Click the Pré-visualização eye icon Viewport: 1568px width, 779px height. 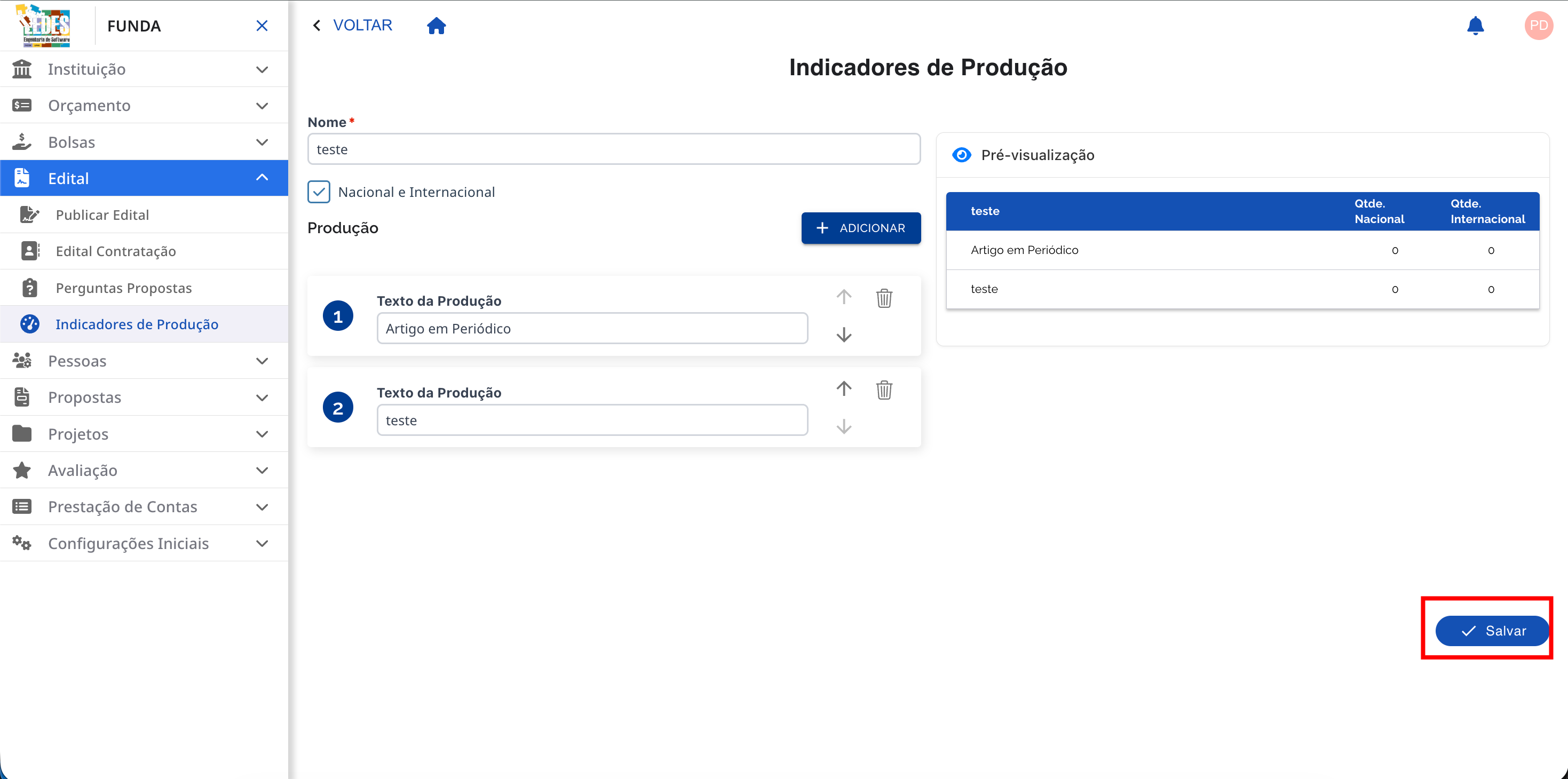961,155
